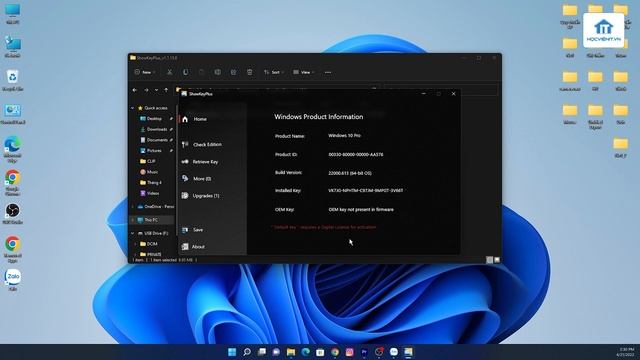Close the ShowKeyPlus window

(x=453, y=94)
